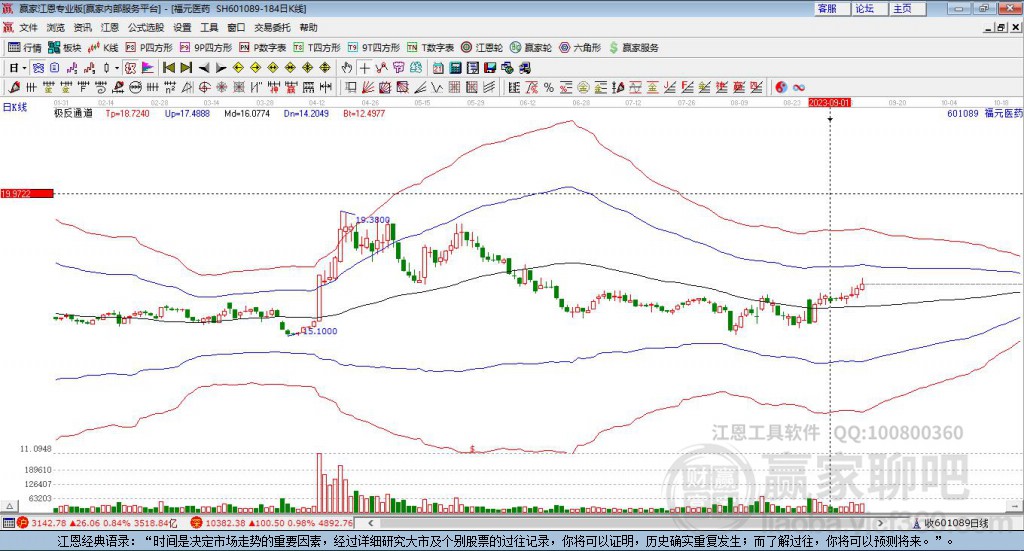Click the pink flag chart icon
Image resolution: width=1024 pixels, height=551 pixels.
pyautogui.click(x=148, y=68)
